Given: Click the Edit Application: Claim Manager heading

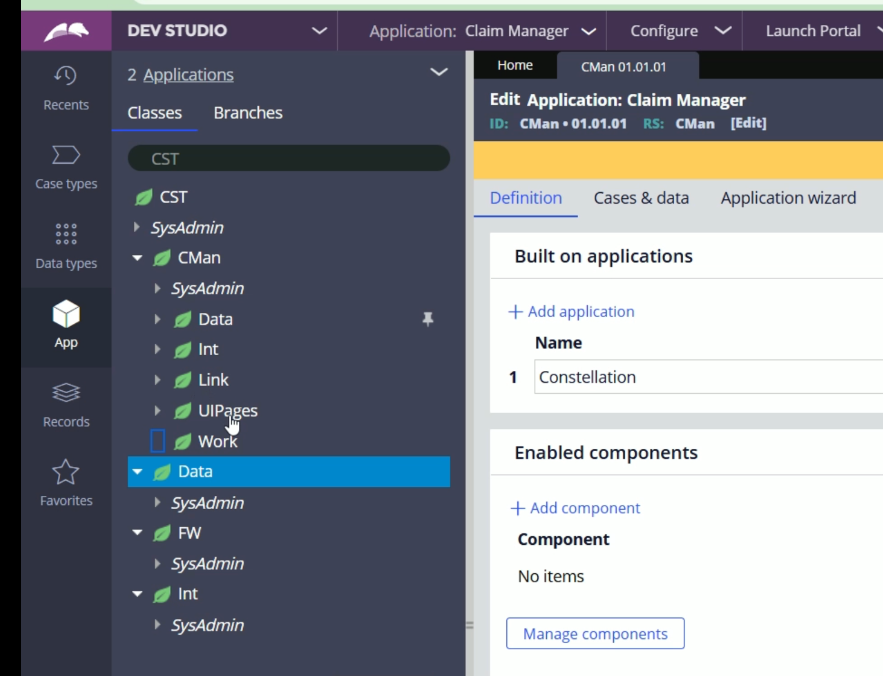Looking at the screenshot, I should (x=617, y=100).
